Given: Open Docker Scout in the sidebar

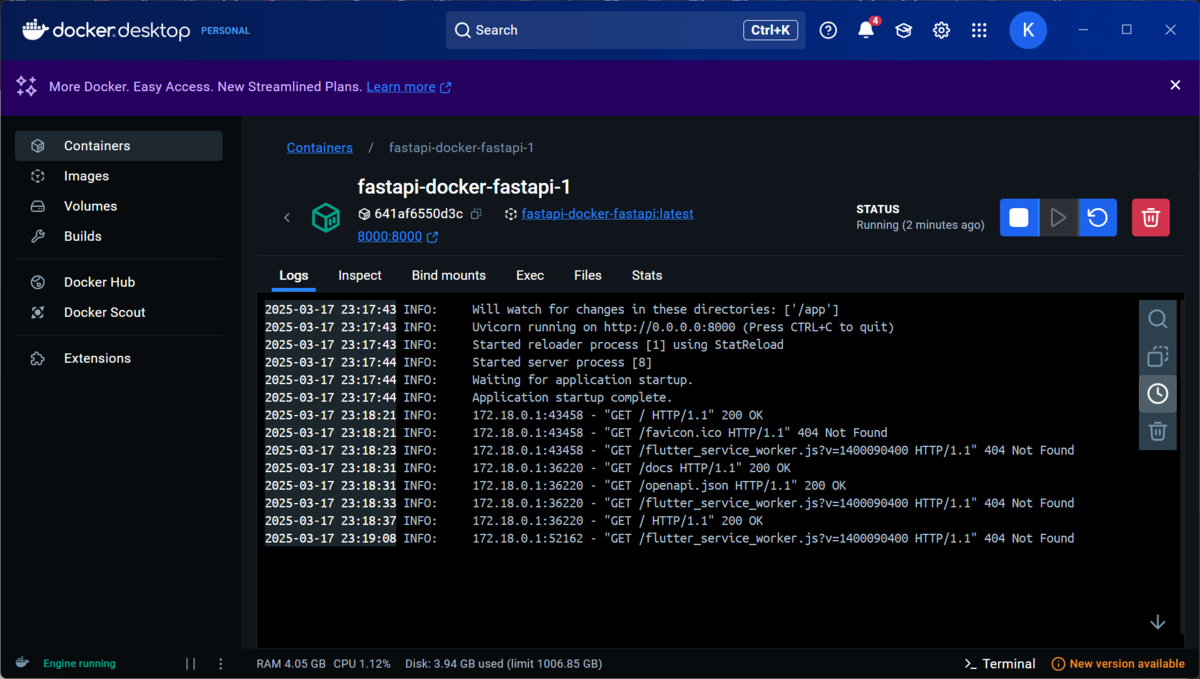Looking at the screenshot, I should [119, 312].
